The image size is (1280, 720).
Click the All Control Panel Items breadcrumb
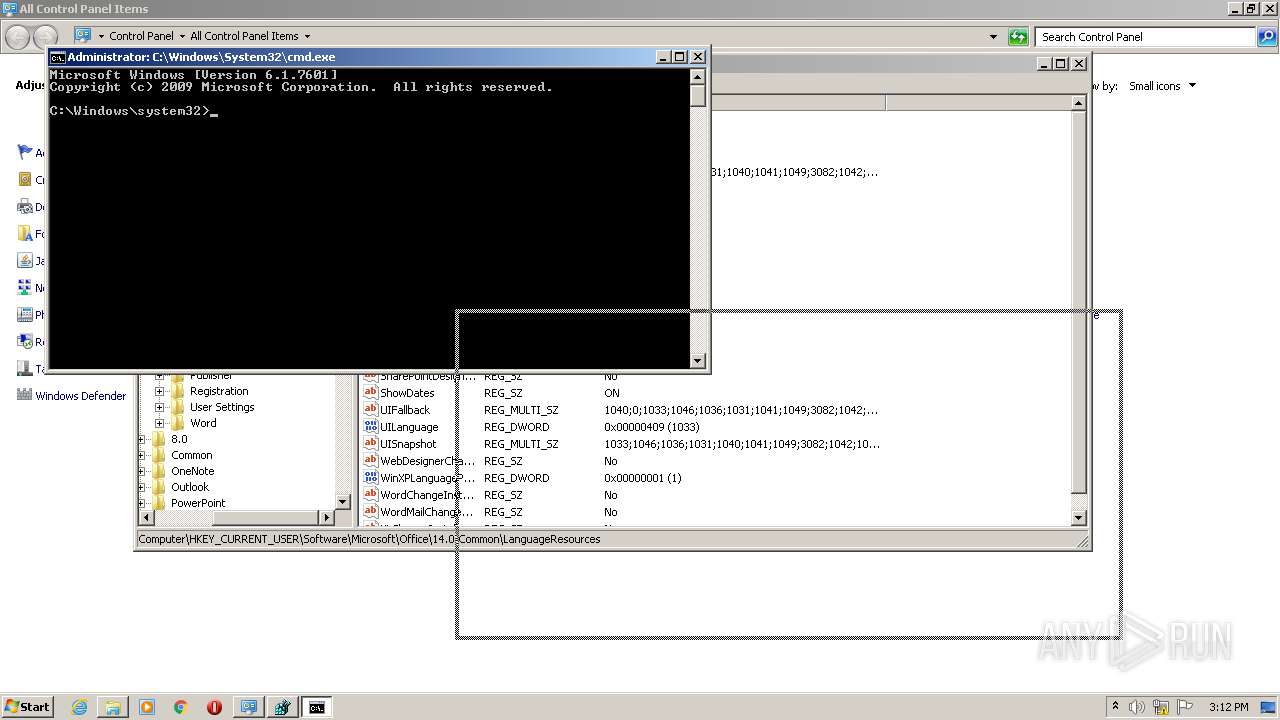tap(244, 36)
